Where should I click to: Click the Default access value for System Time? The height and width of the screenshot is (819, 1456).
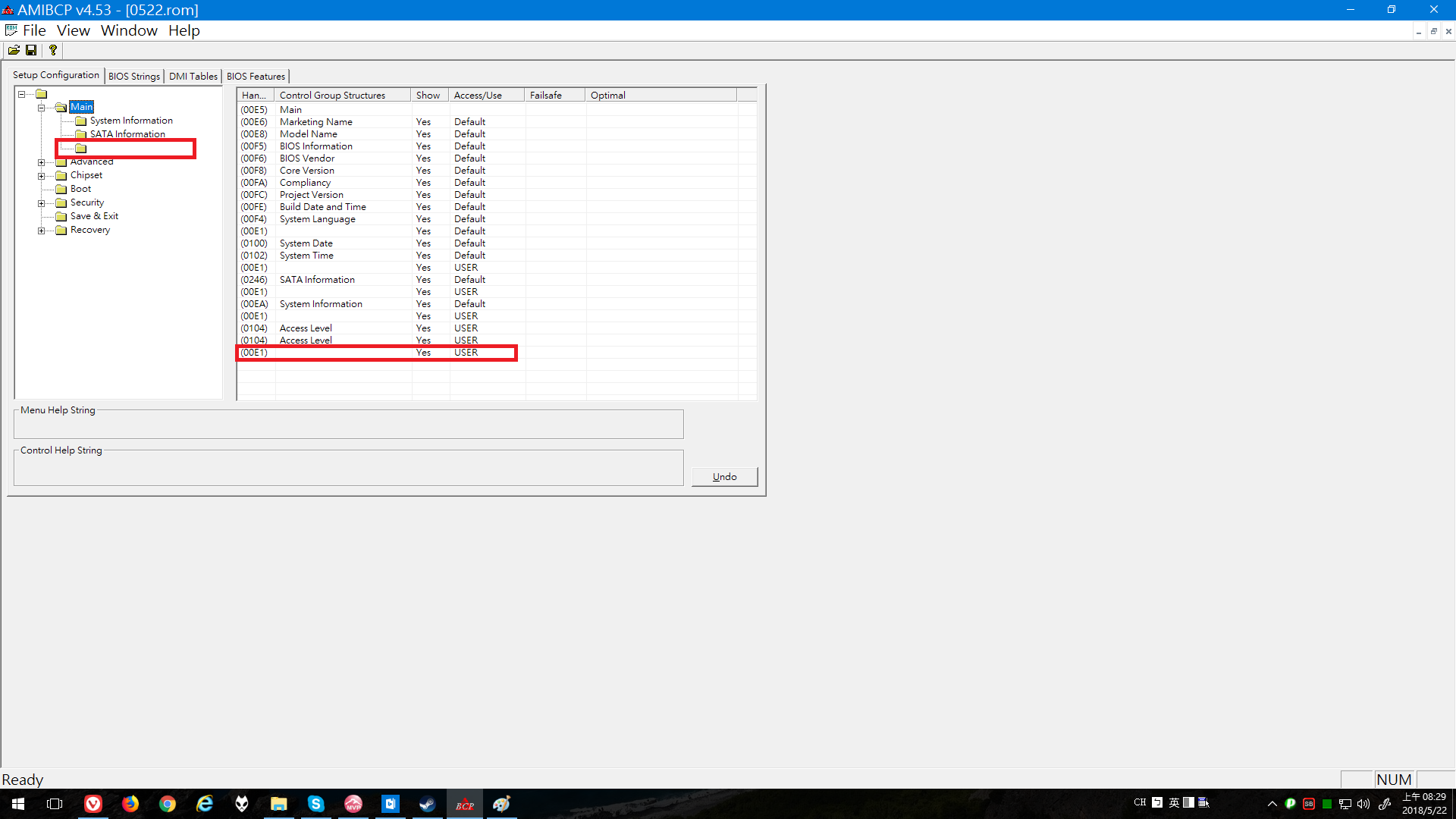(x=469, y=256)
